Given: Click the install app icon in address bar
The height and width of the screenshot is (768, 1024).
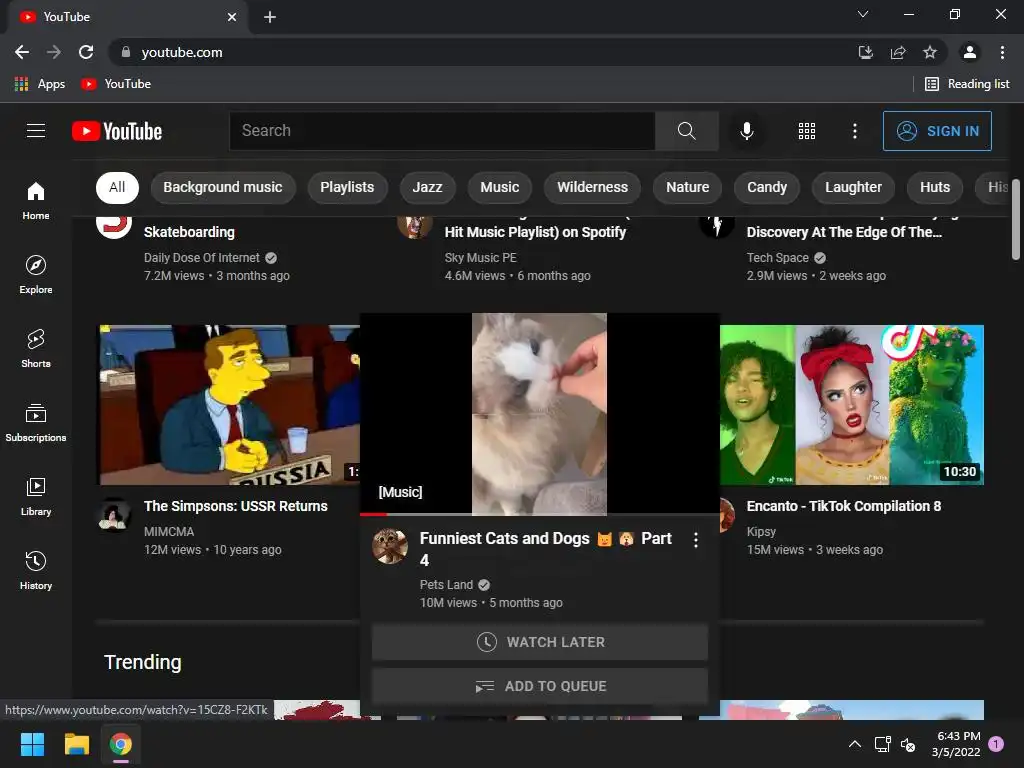Looking at the screenshot, I should (866, 52).
